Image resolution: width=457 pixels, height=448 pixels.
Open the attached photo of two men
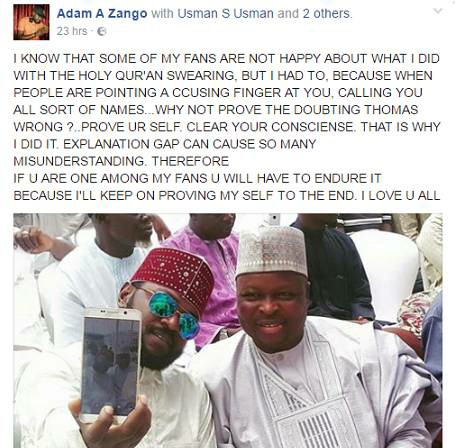(x=228, y=331)
